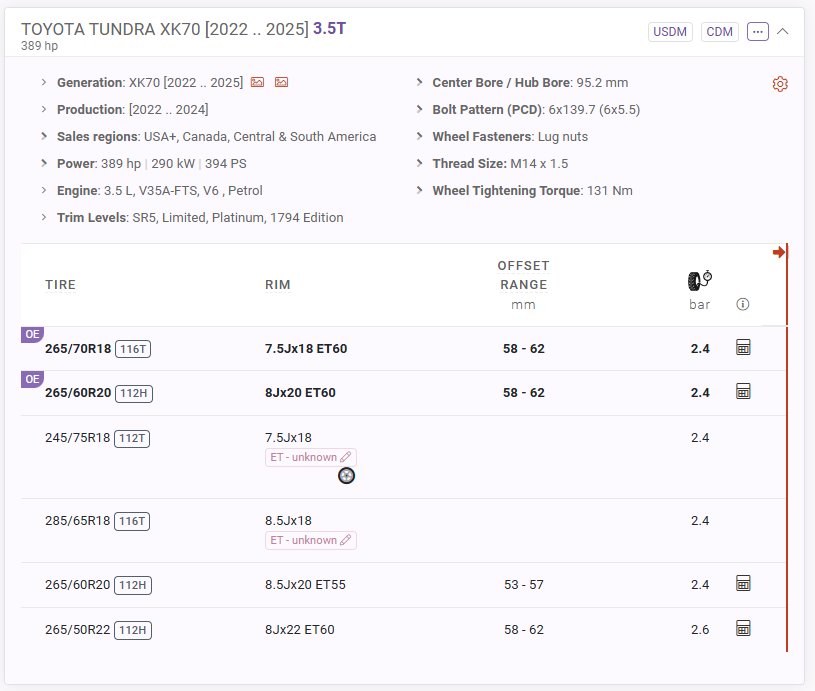This screenshot has width=815, height=691.
Task: Click the orange gear settings icon
Action: pyautogui.click(x=780, y=84)
